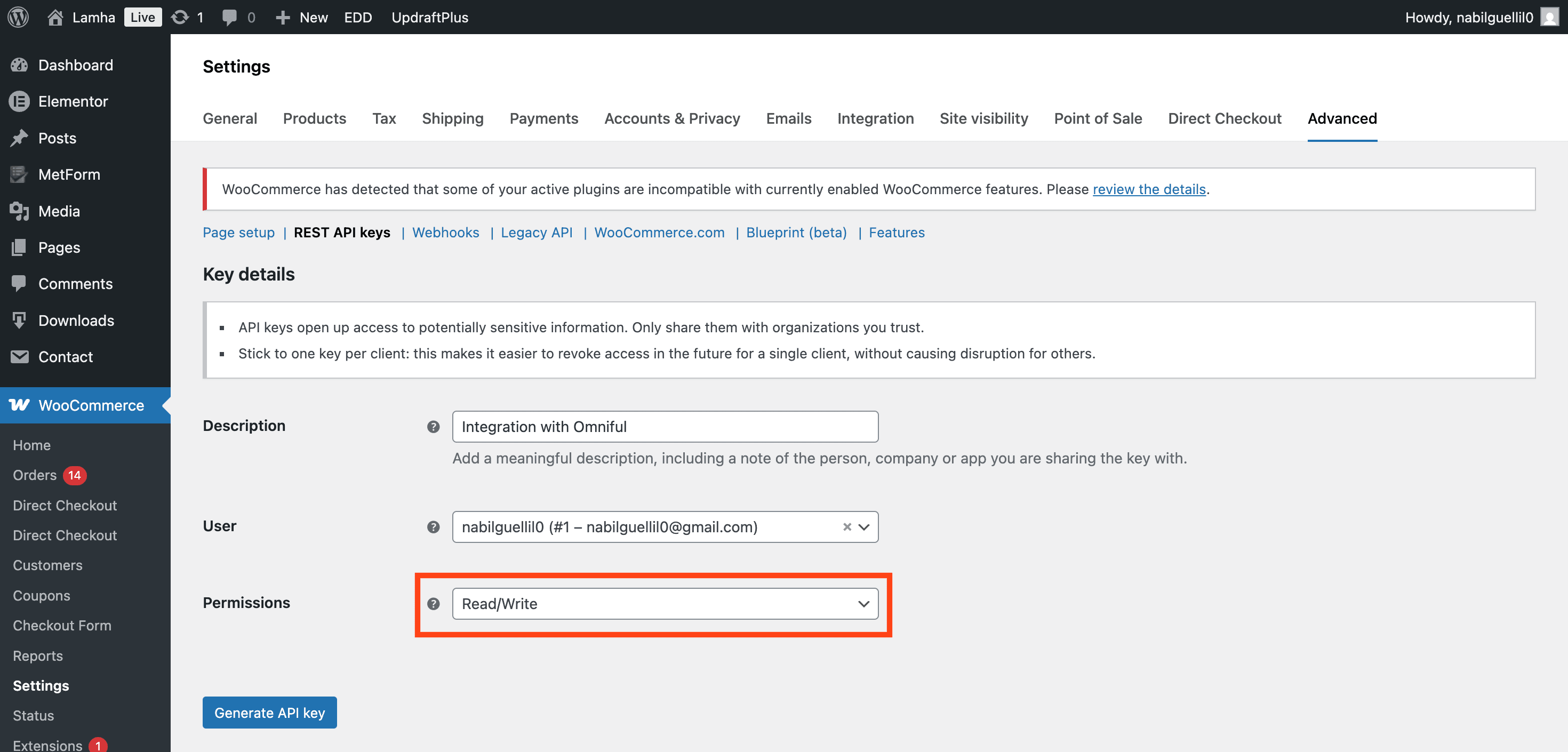Viewport: 1568px width, 752px height.
Task: Open comments bubble icon in admin bar
Action: [229, 17]
